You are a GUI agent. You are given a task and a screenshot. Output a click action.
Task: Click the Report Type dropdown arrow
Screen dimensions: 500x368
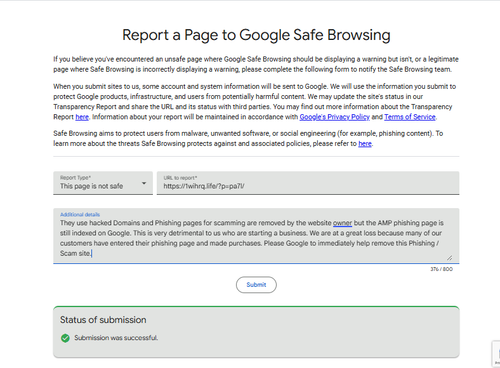click(x=144, y=183)
